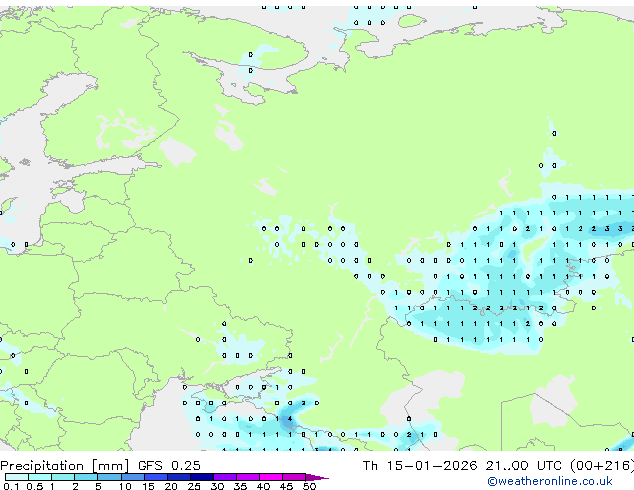The width and height of the screenshot is (634, 490).
Task: Select the "25" legend scale label
Action: pyautogui.click(x=194, y=486)
